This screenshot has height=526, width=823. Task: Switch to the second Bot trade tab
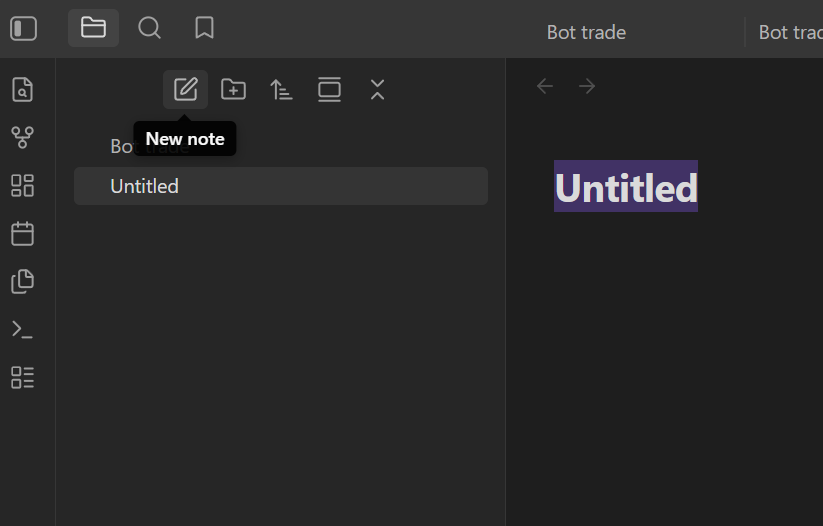[790, 33]
